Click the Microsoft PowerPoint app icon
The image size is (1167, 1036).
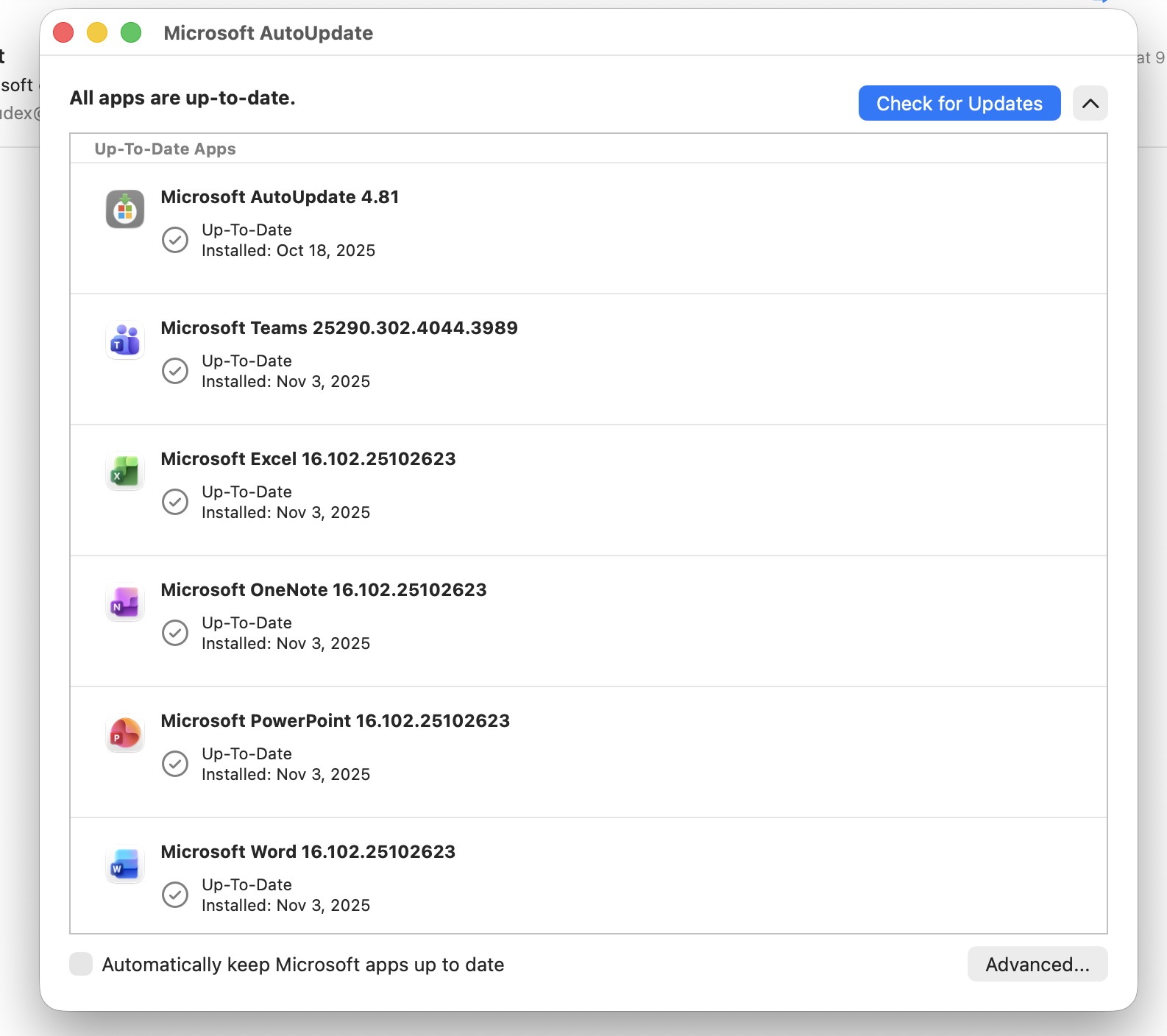125,734
